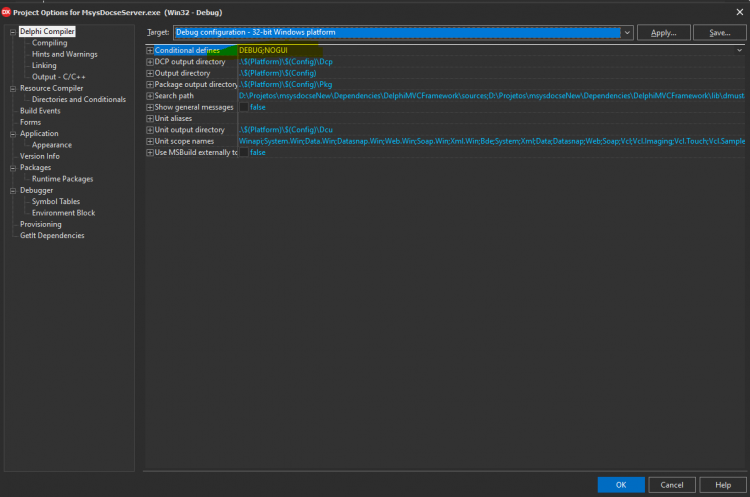Toggle Use MSBuild externally checkbox
This screenshot has height=497, width=750.
click(x=243, y=153)
